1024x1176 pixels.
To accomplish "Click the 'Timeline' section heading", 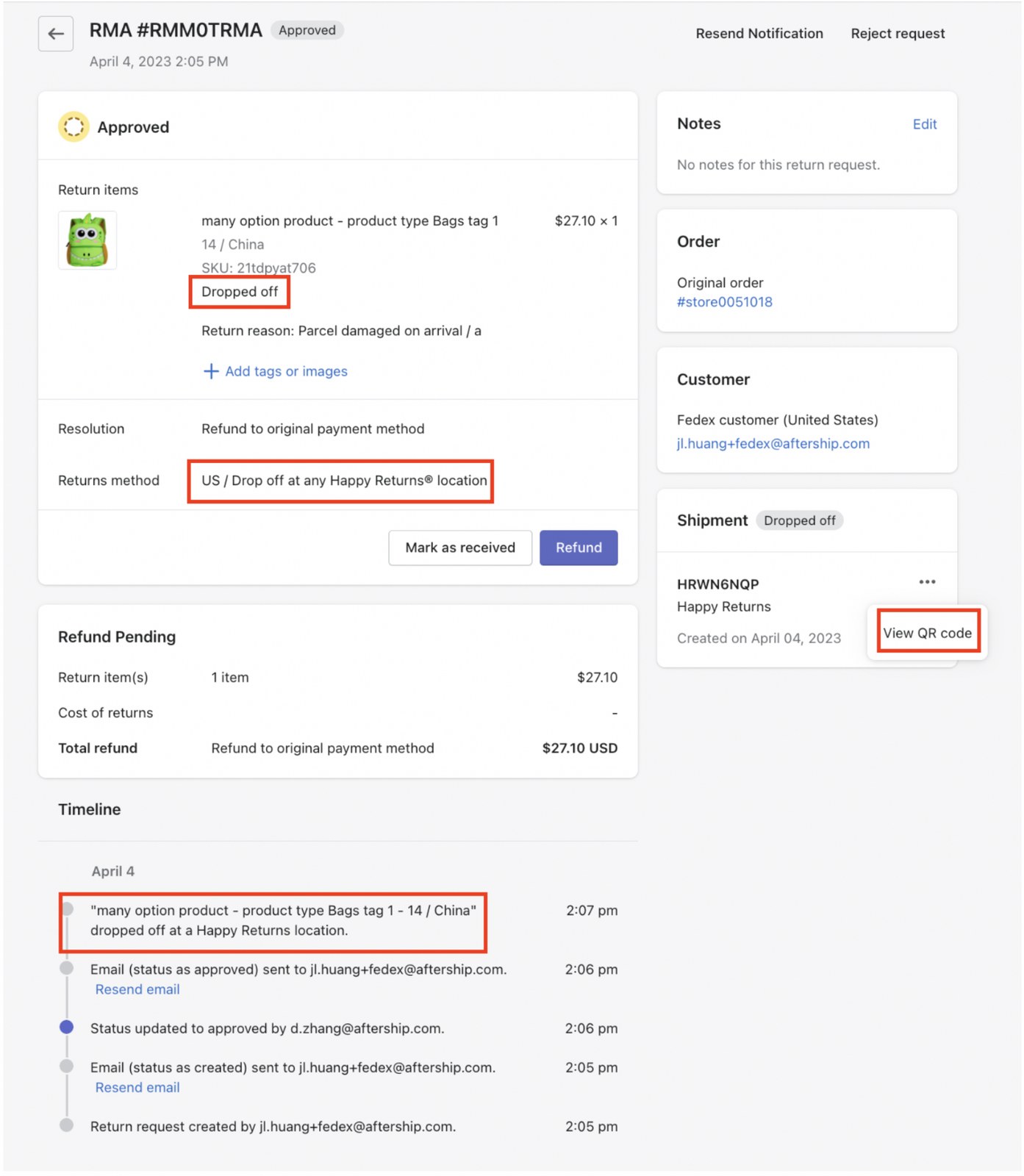I will pos(90,810).
